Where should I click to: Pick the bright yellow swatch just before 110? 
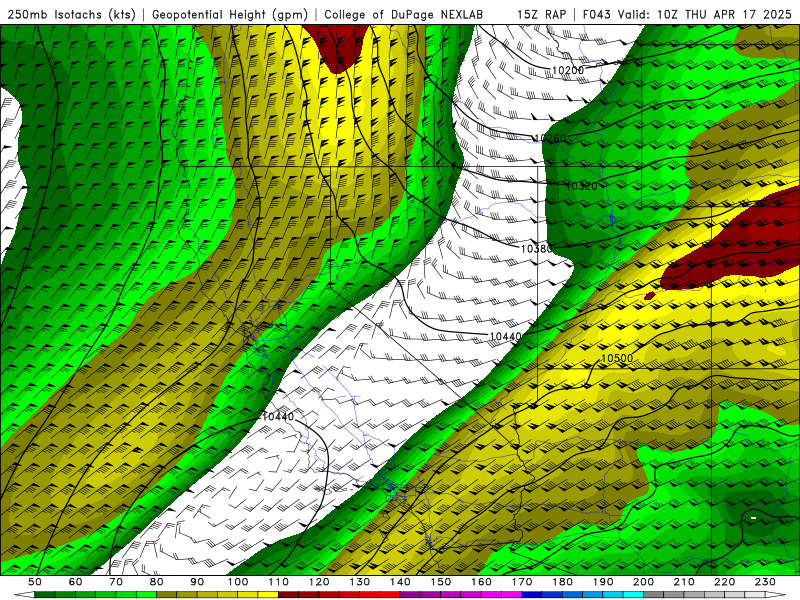[268, 595]
